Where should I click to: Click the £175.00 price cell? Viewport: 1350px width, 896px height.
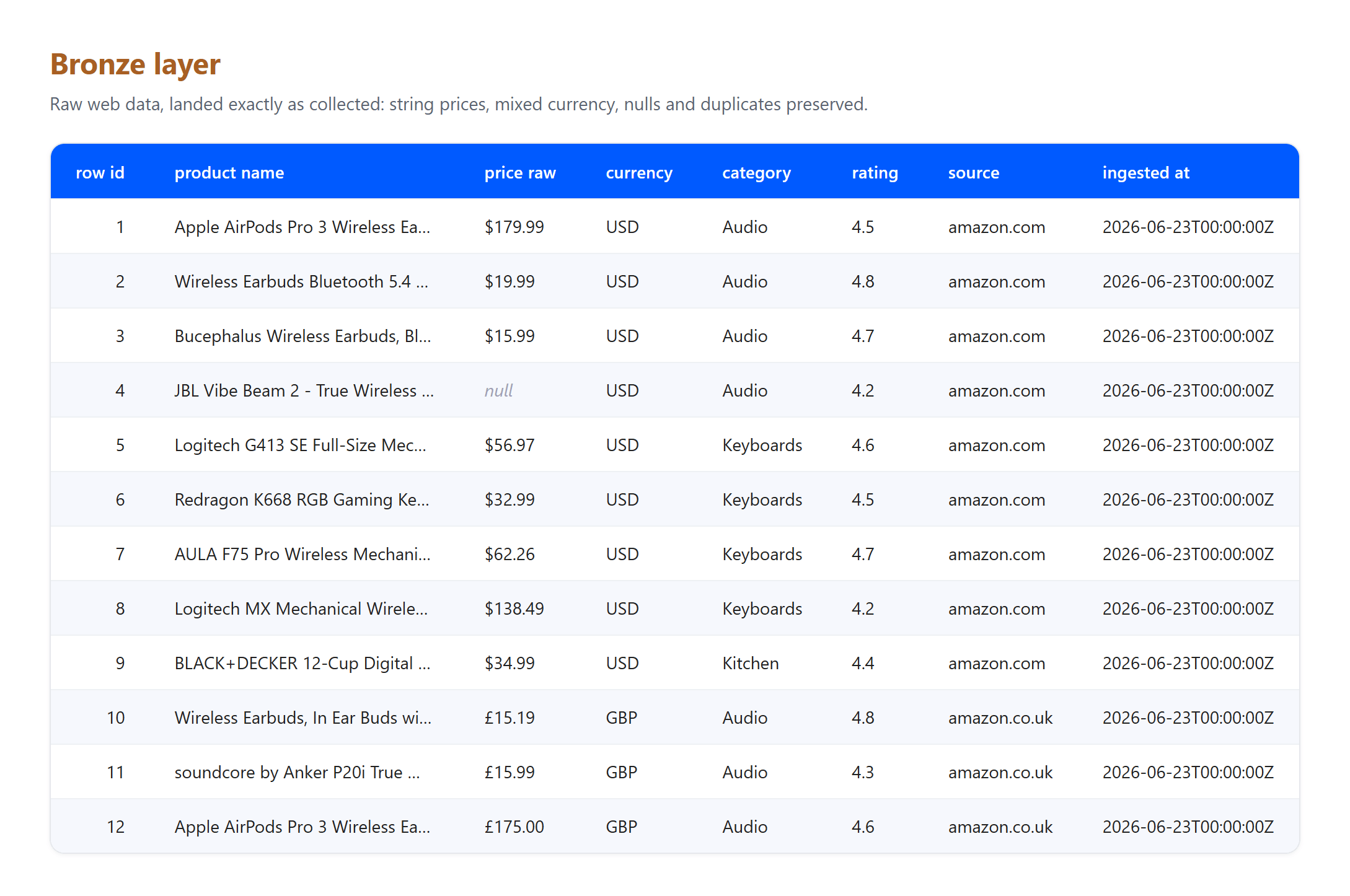[x=514, y=827]
